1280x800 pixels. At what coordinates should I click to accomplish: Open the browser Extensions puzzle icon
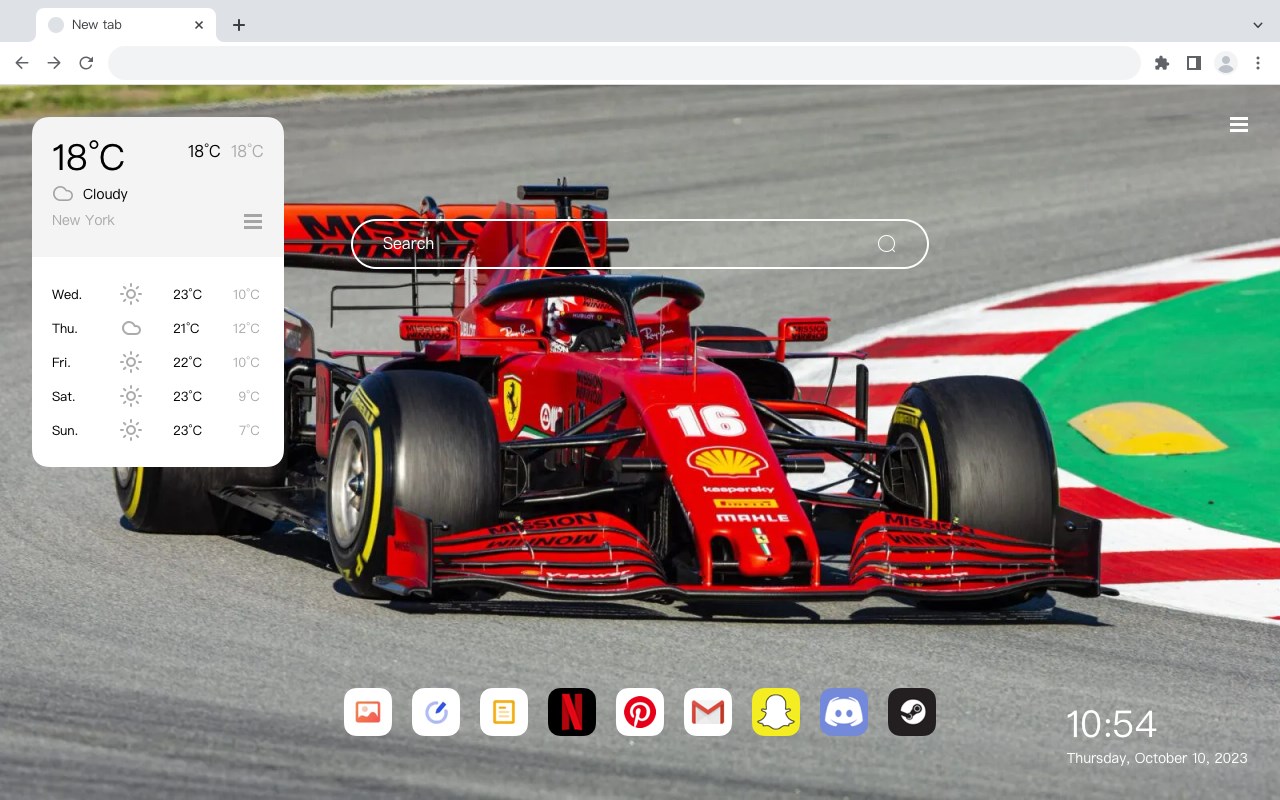(1161, 63)
